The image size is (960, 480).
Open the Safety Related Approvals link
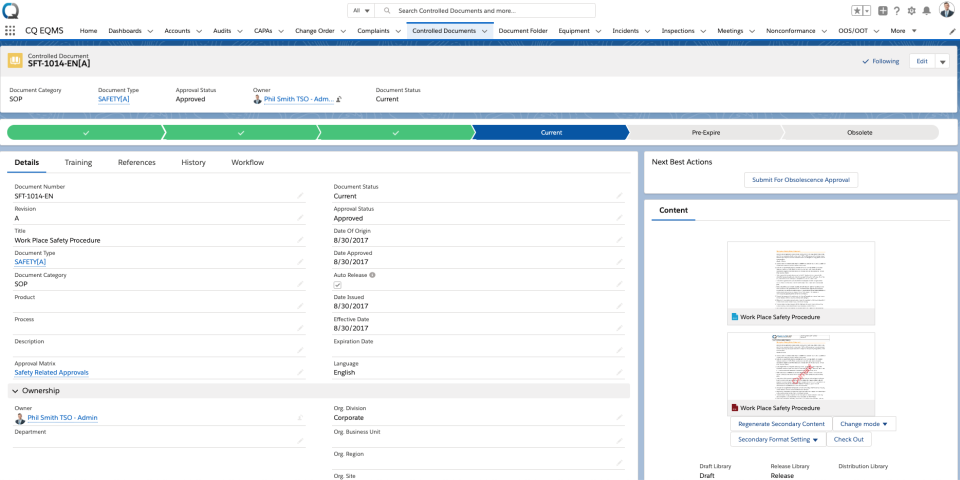coord(51,373)
